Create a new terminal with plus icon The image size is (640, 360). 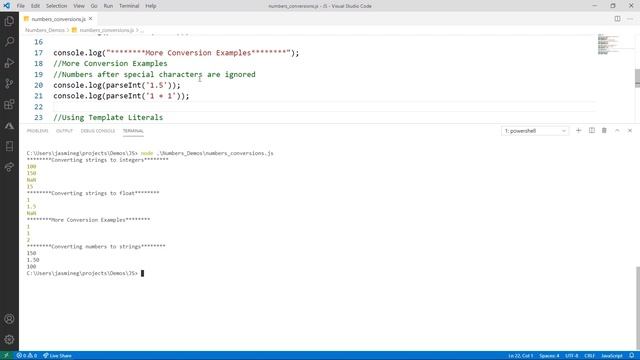pyautogui.click(x=578, y=131)
